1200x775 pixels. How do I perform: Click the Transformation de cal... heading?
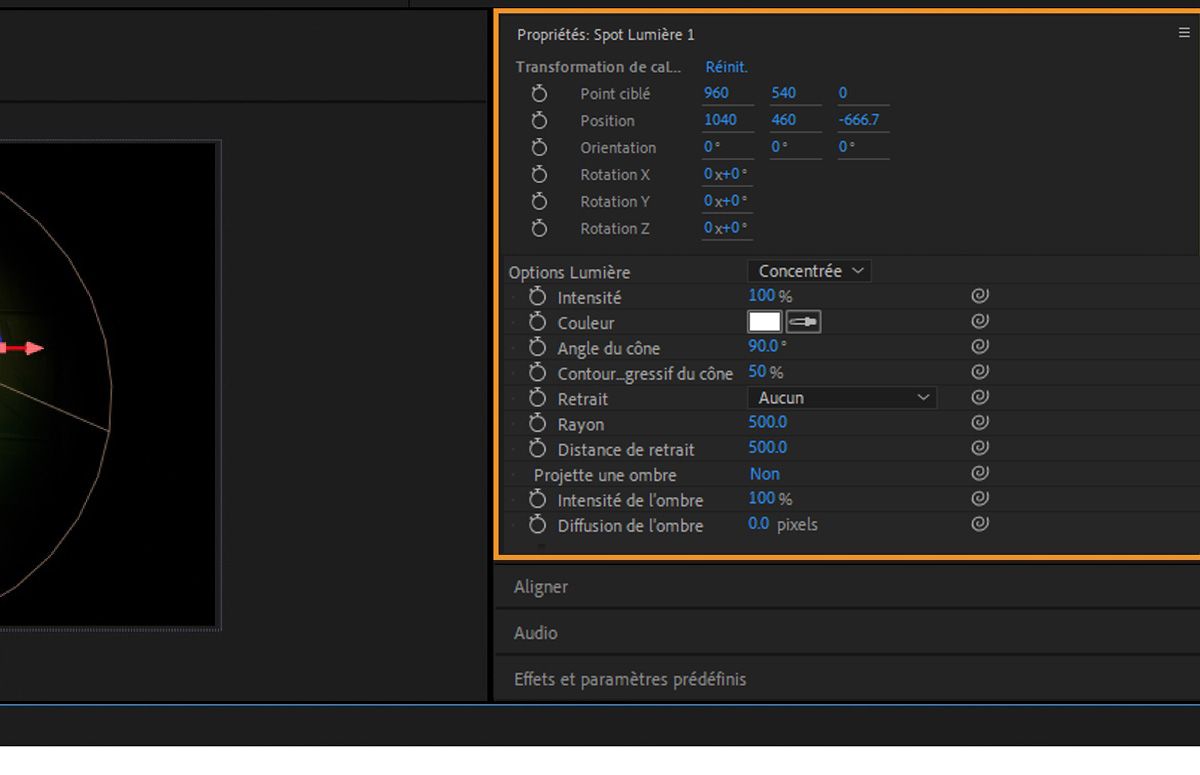(x=598, y=67)
